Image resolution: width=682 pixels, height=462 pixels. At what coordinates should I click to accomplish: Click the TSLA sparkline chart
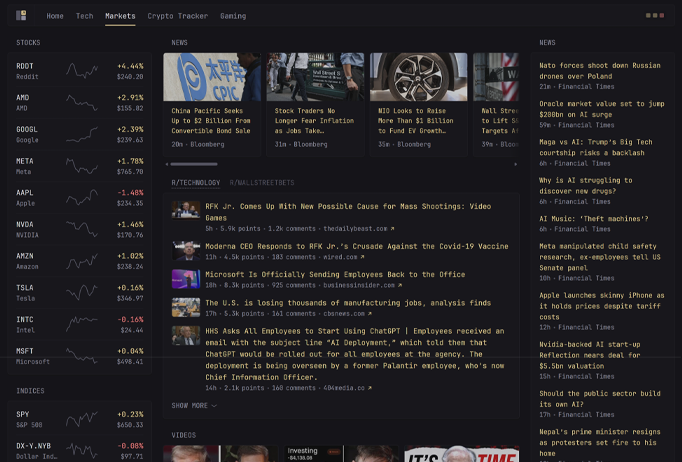point(82,293)
